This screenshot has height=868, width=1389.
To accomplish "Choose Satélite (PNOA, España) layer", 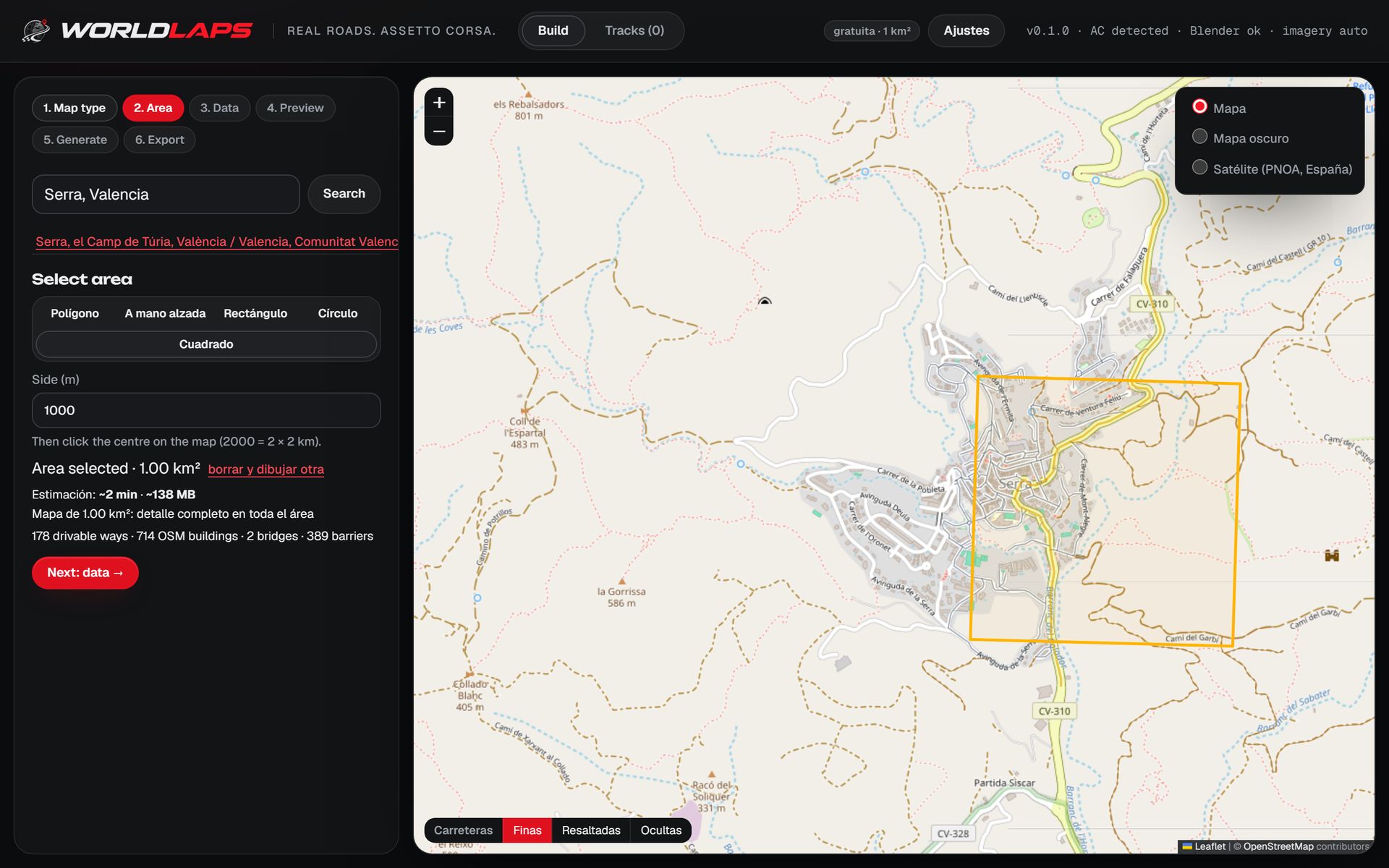I will pyautogui.click(x=1199, y=167).
